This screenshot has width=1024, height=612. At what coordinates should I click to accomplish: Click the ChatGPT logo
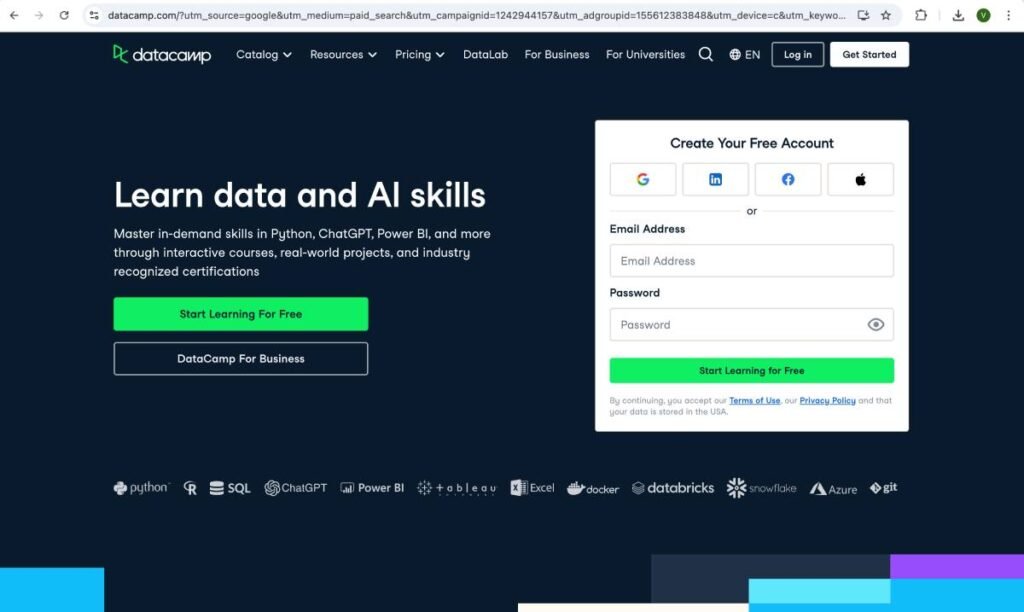coord(295,488)
